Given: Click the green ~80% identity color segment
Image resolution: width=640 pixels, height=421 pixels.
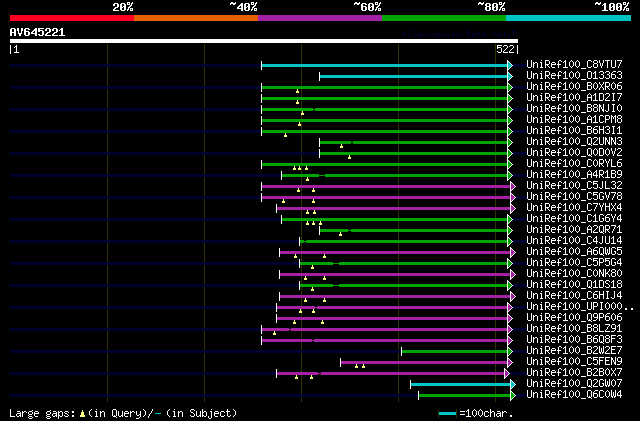Looking at the screenshot, I should coord(444,18).
